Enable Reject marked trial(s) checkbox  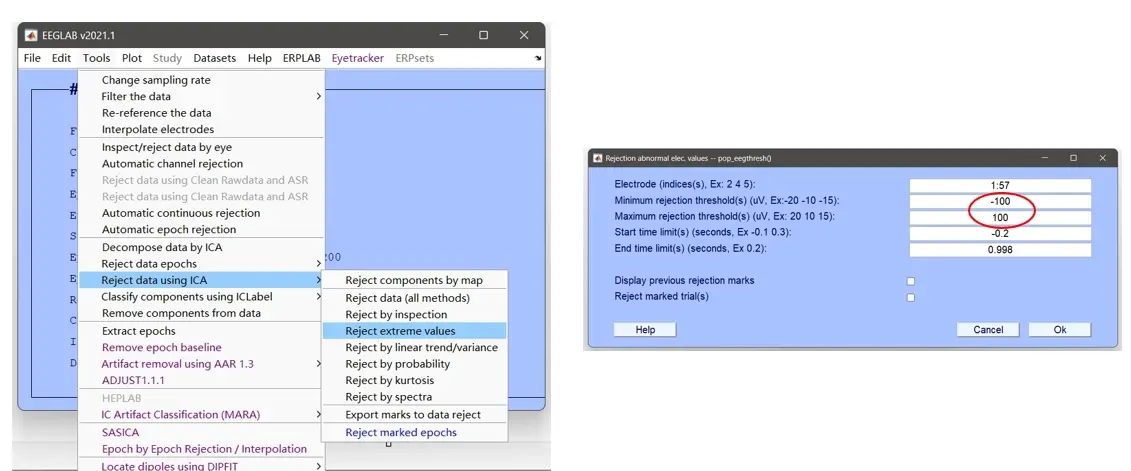click(911, 297)
